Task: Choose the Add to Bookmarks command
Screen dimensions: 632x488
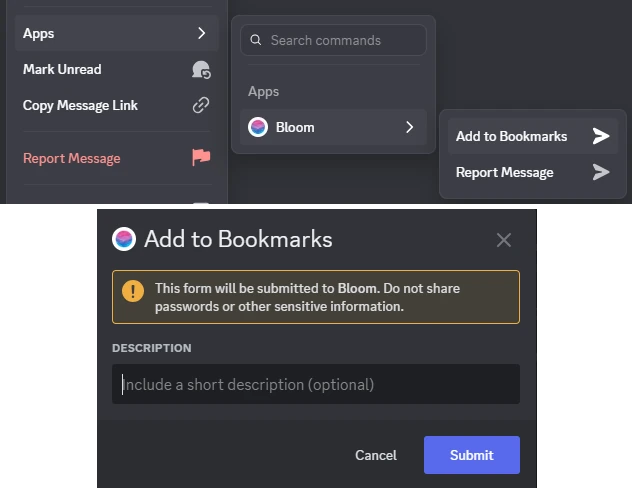Action: tap(511, 136)
